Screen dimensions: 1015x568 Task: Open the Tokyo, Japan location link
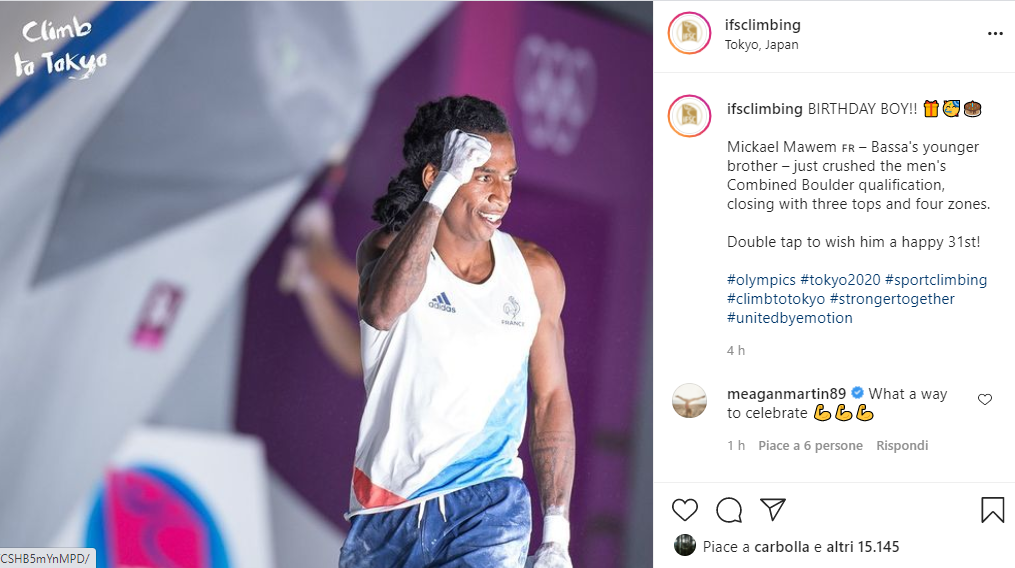(x=761, y=45)
